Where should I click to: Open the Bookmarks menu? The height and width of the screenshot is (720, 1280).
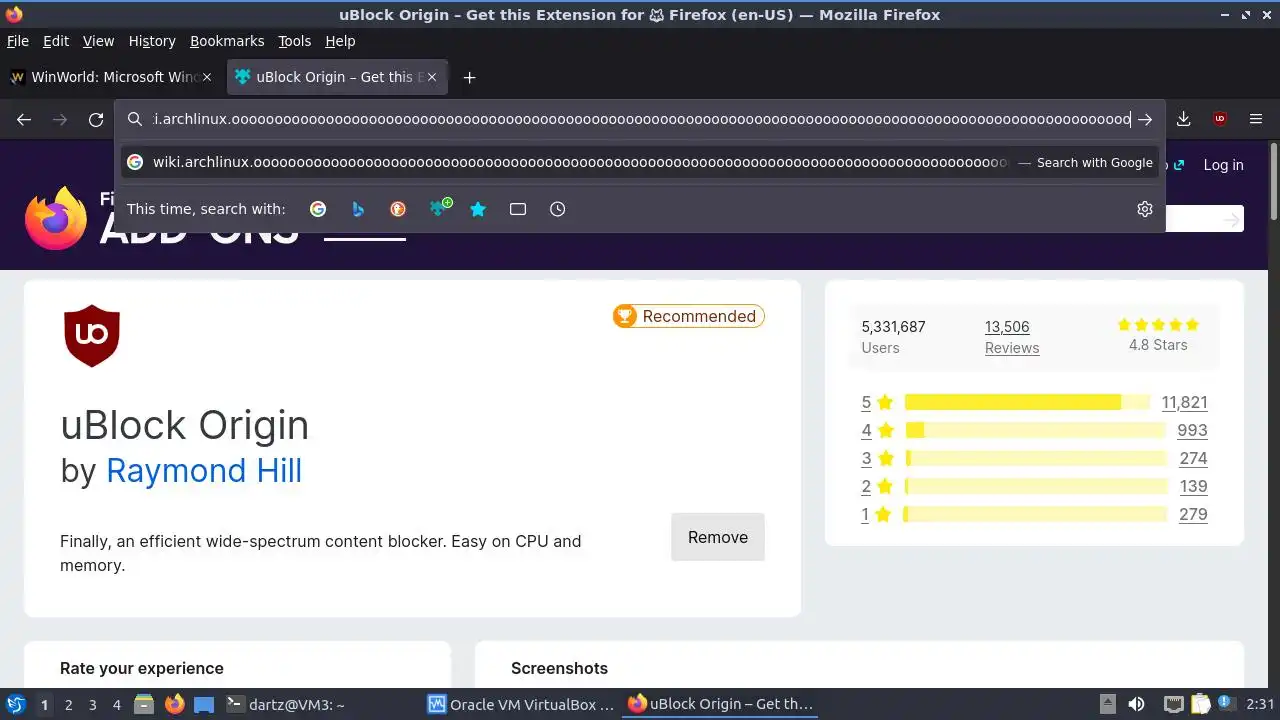point(227,41)
